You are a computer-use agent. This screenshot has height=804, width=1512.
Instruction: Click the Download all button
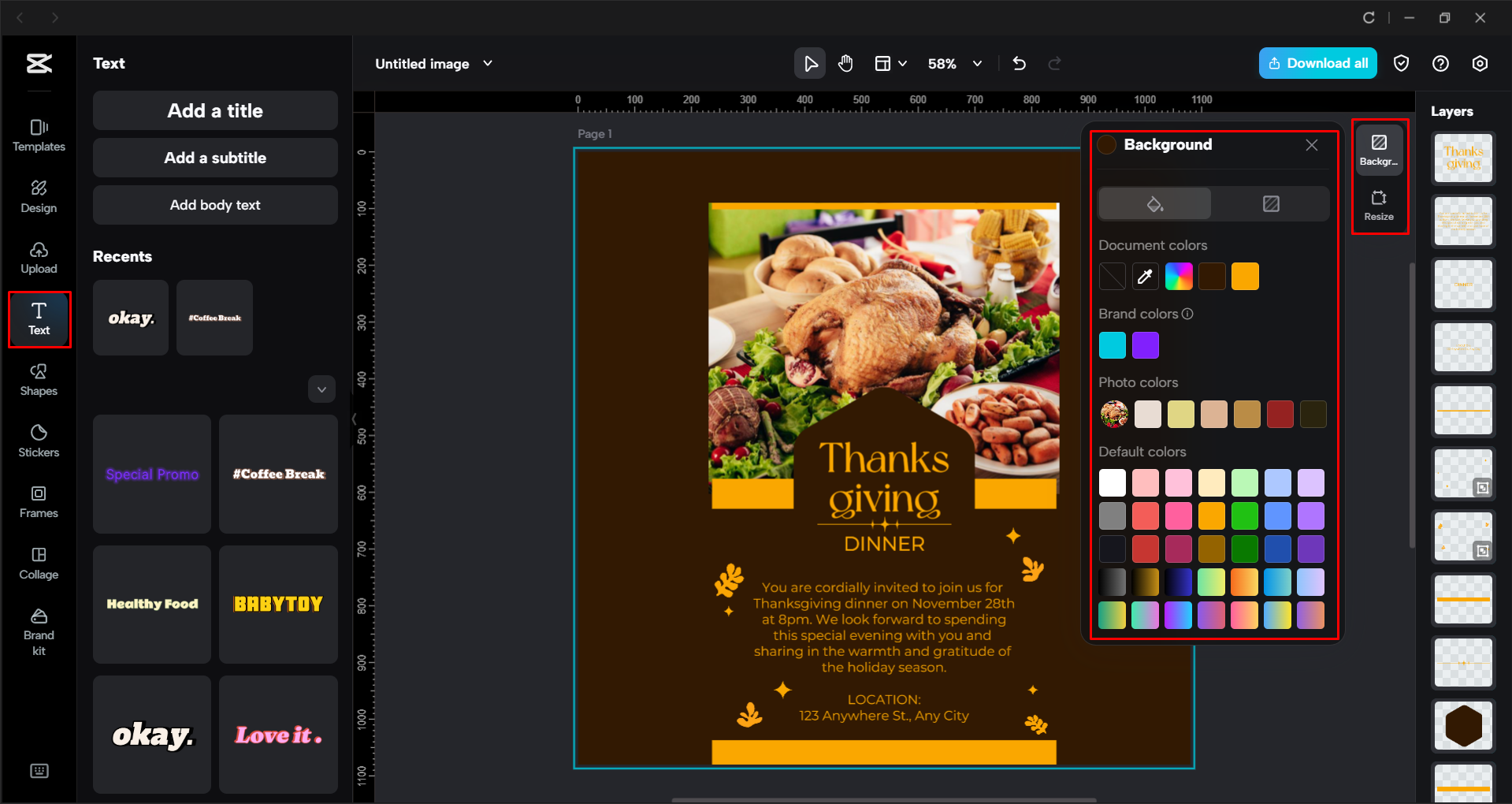1317,63
